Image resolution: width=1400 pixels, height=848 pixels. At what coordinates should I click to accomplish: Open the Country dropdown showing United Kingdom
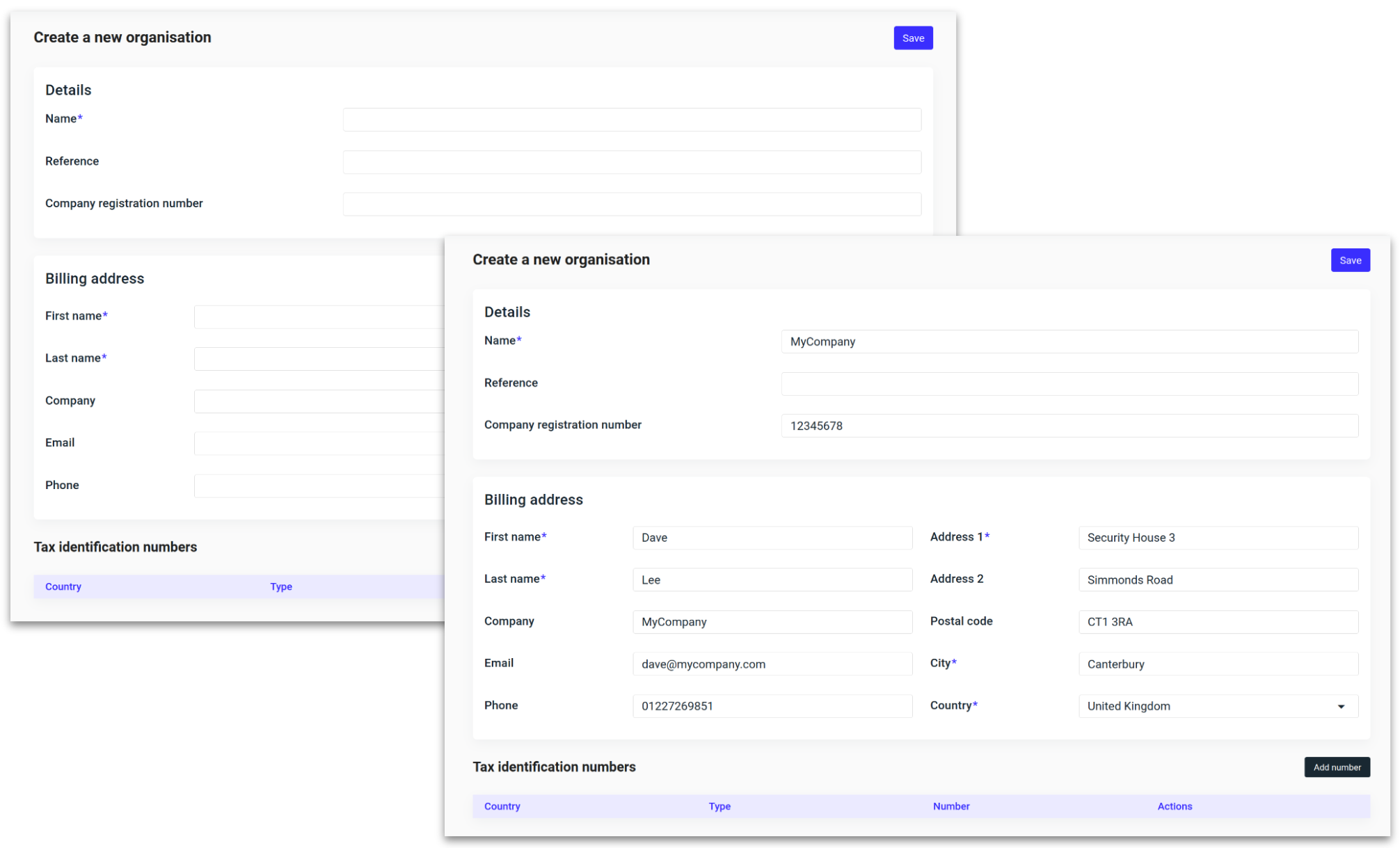pos(1218,706)
